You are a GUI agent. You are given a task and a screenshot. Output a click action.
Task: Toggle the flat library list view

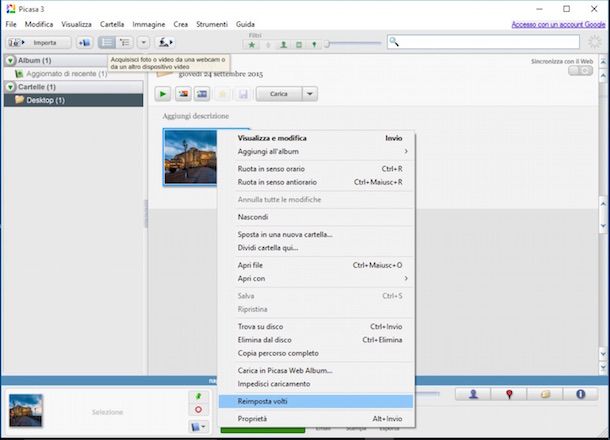click(x=108, y=43)
